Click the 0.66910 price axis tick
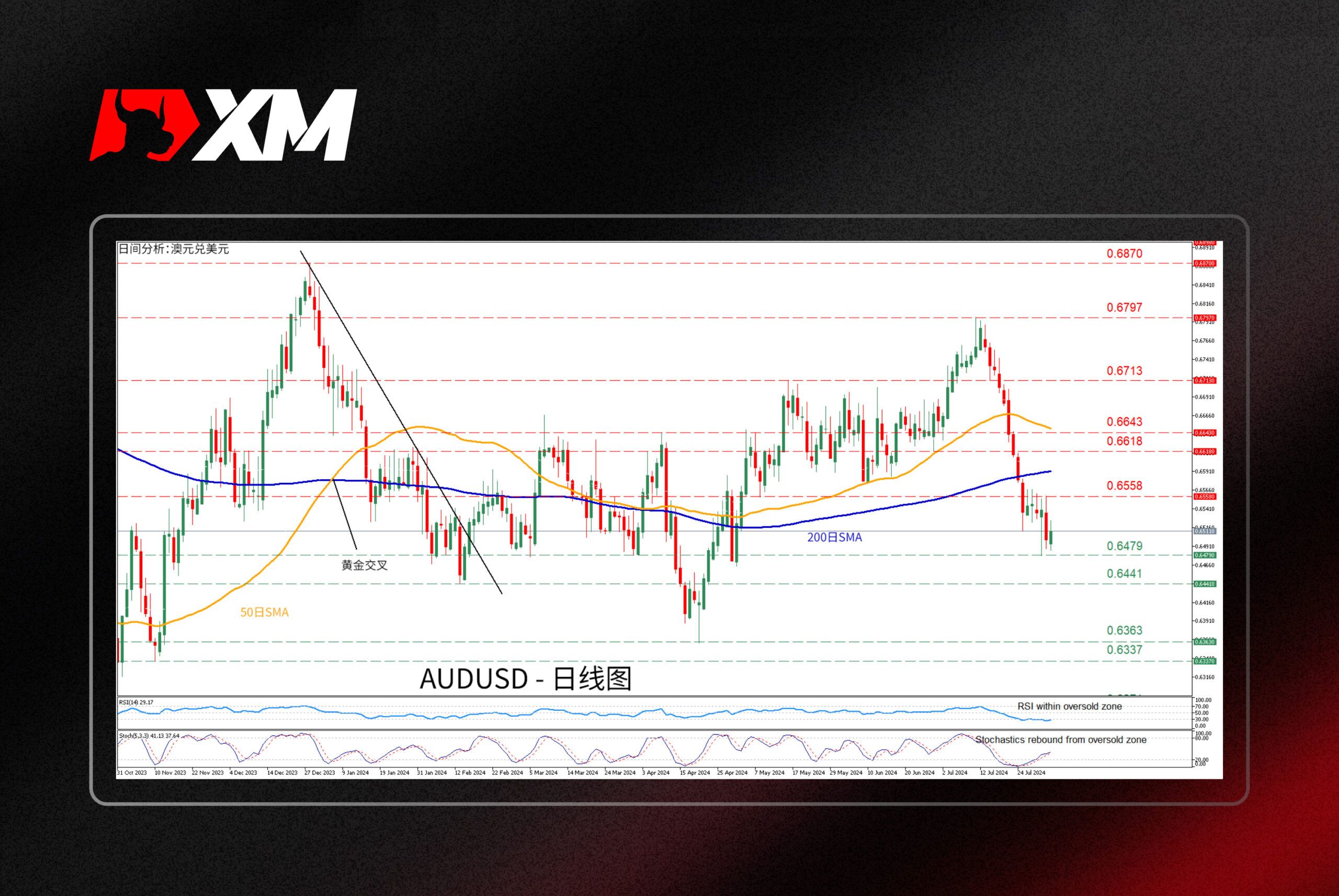 (x=1205, y=397)
